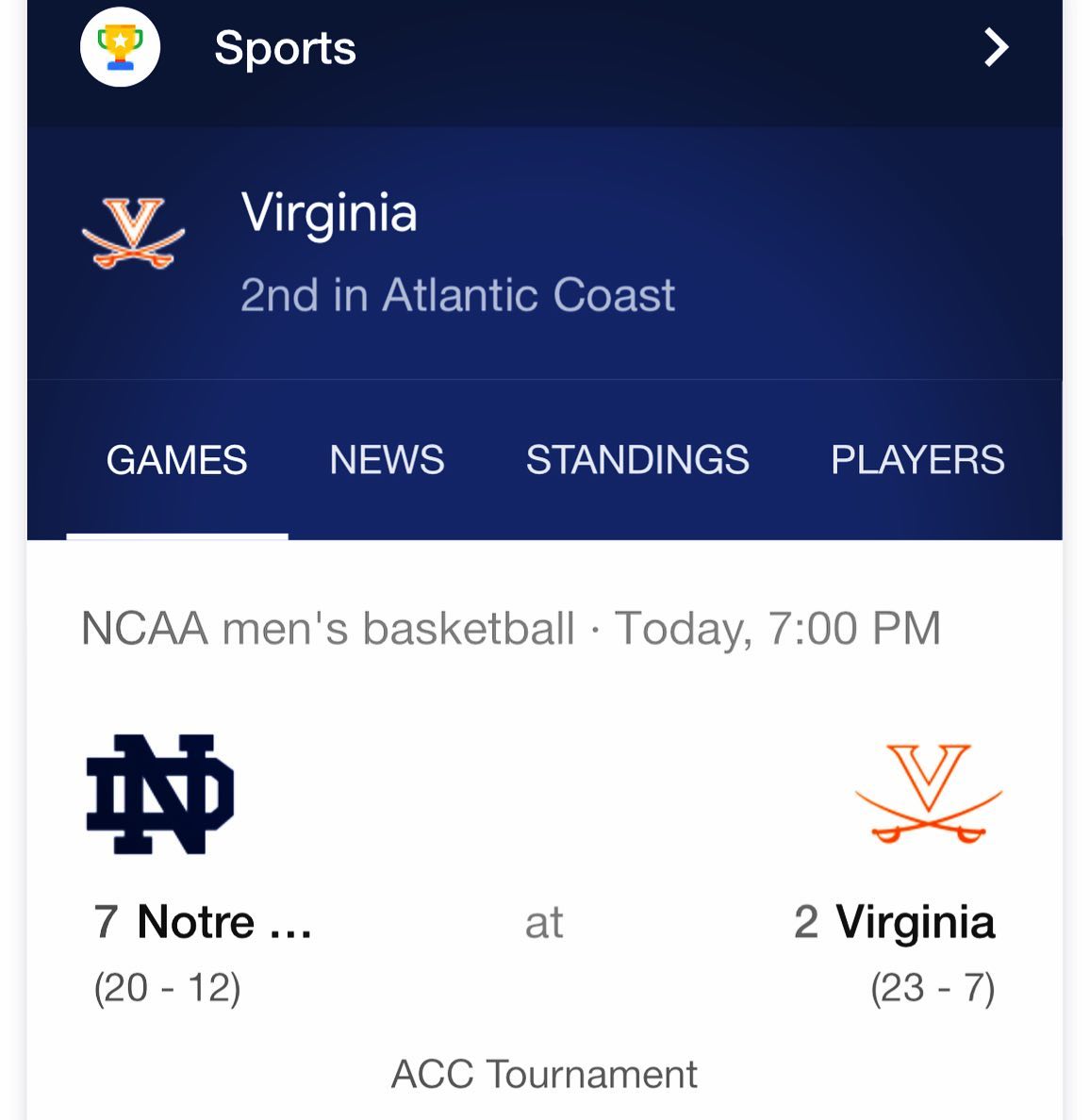Click the ACC Tournament label
Image resolution: width=1090 pixels, height=1120 pixels.
pos(544,1074)
